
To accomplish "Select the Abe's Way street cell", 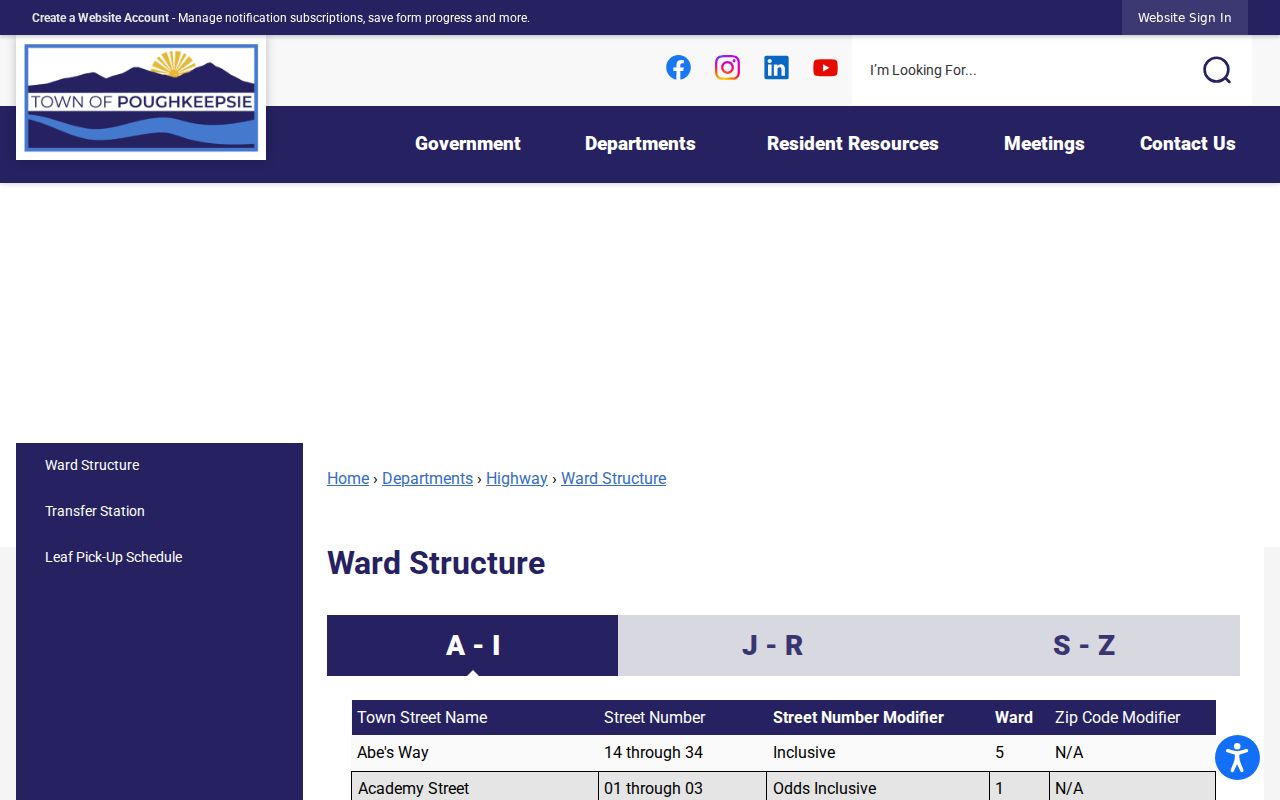I will pyautogui.click(x=475, y=752).
